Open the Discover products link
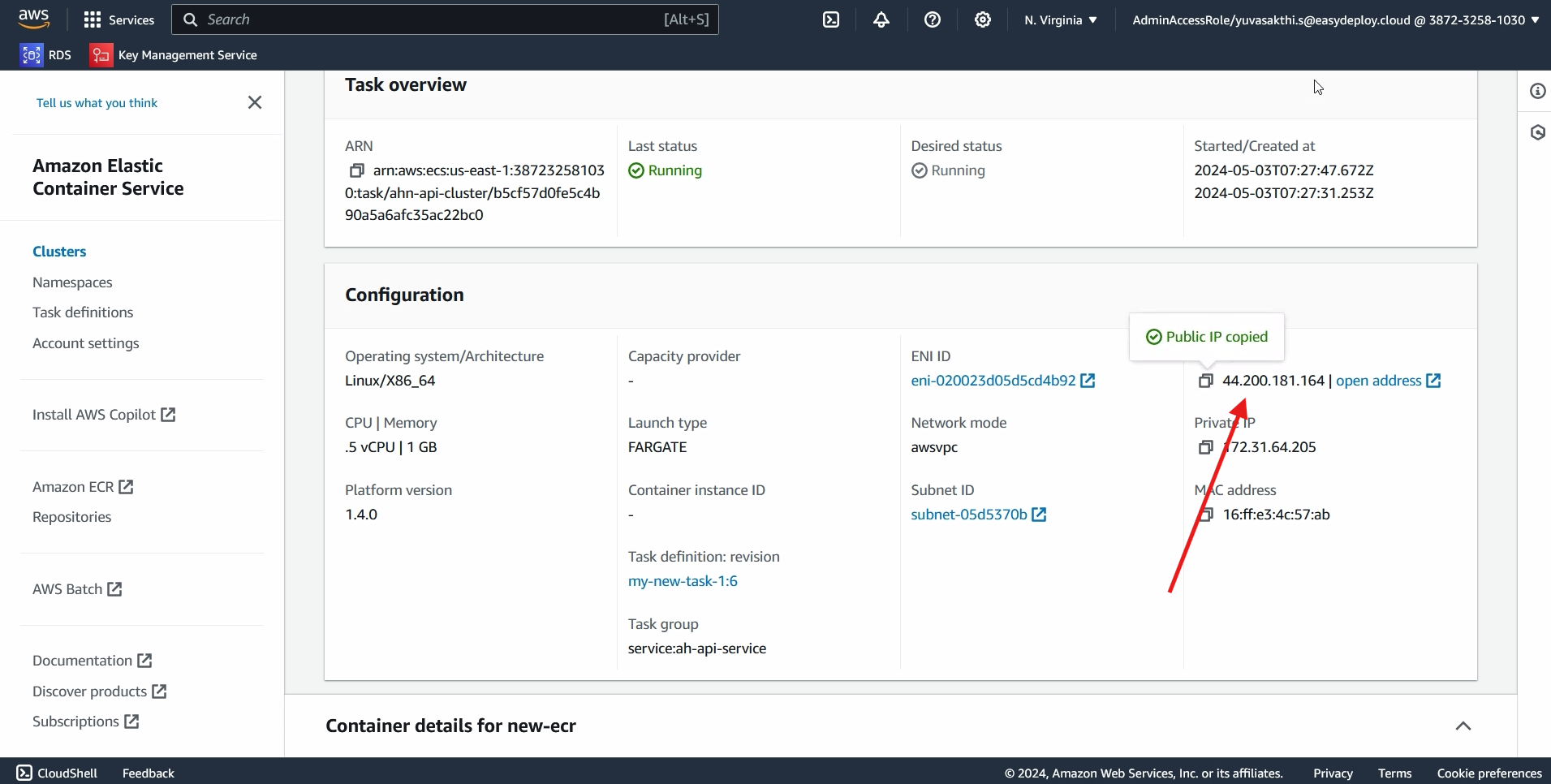Screen dimensions: 1551x784 100,691
